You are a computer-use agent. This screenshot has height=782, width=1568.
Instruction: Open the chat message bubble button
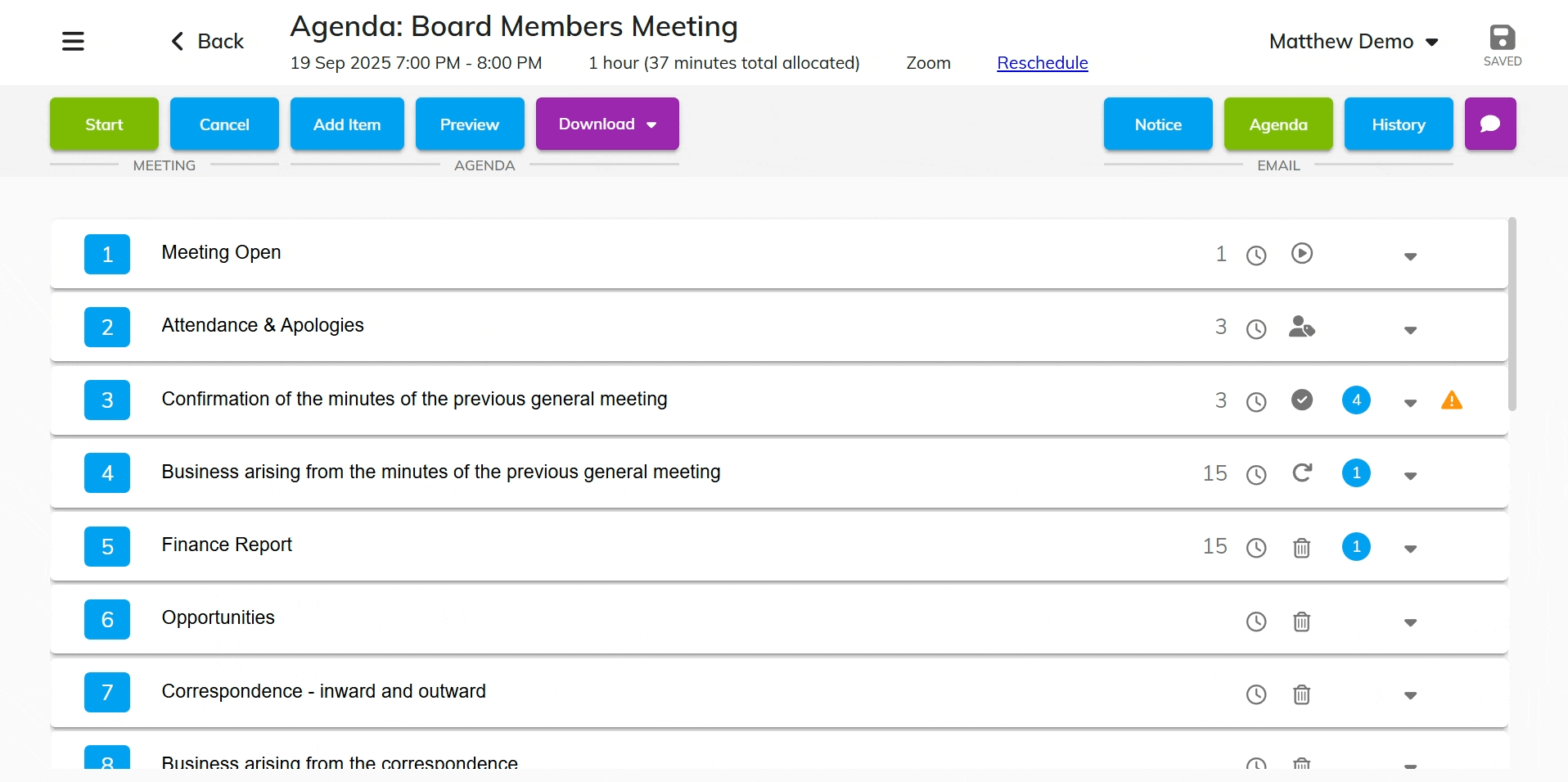tap(1489, 124)
